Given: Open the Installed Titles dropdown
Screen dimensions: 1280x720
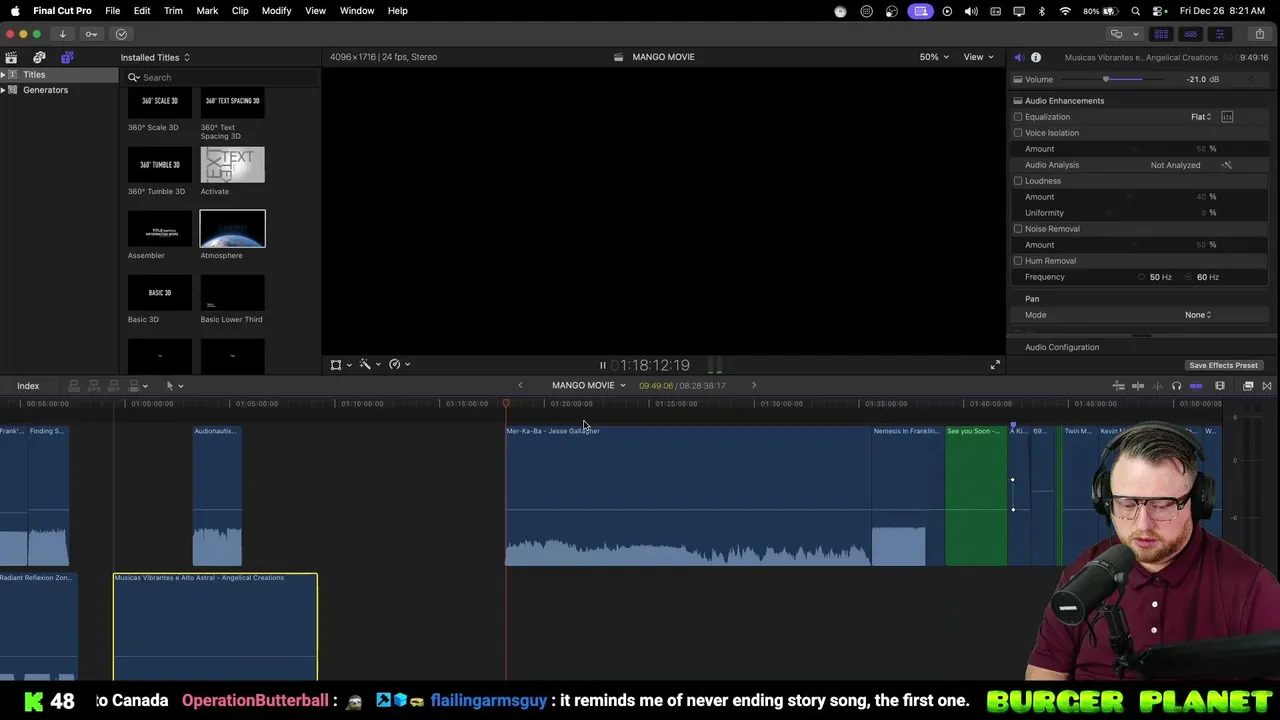Looking at the screenshot, I should [x=155, y=57].
